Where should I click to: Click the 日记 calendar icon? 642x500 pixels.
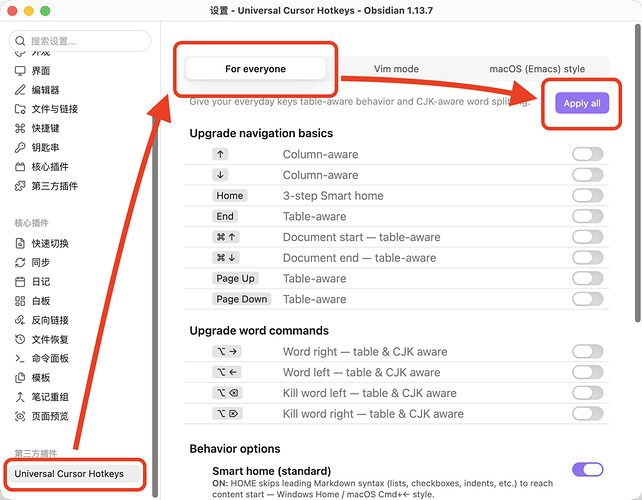click(20, 282)
